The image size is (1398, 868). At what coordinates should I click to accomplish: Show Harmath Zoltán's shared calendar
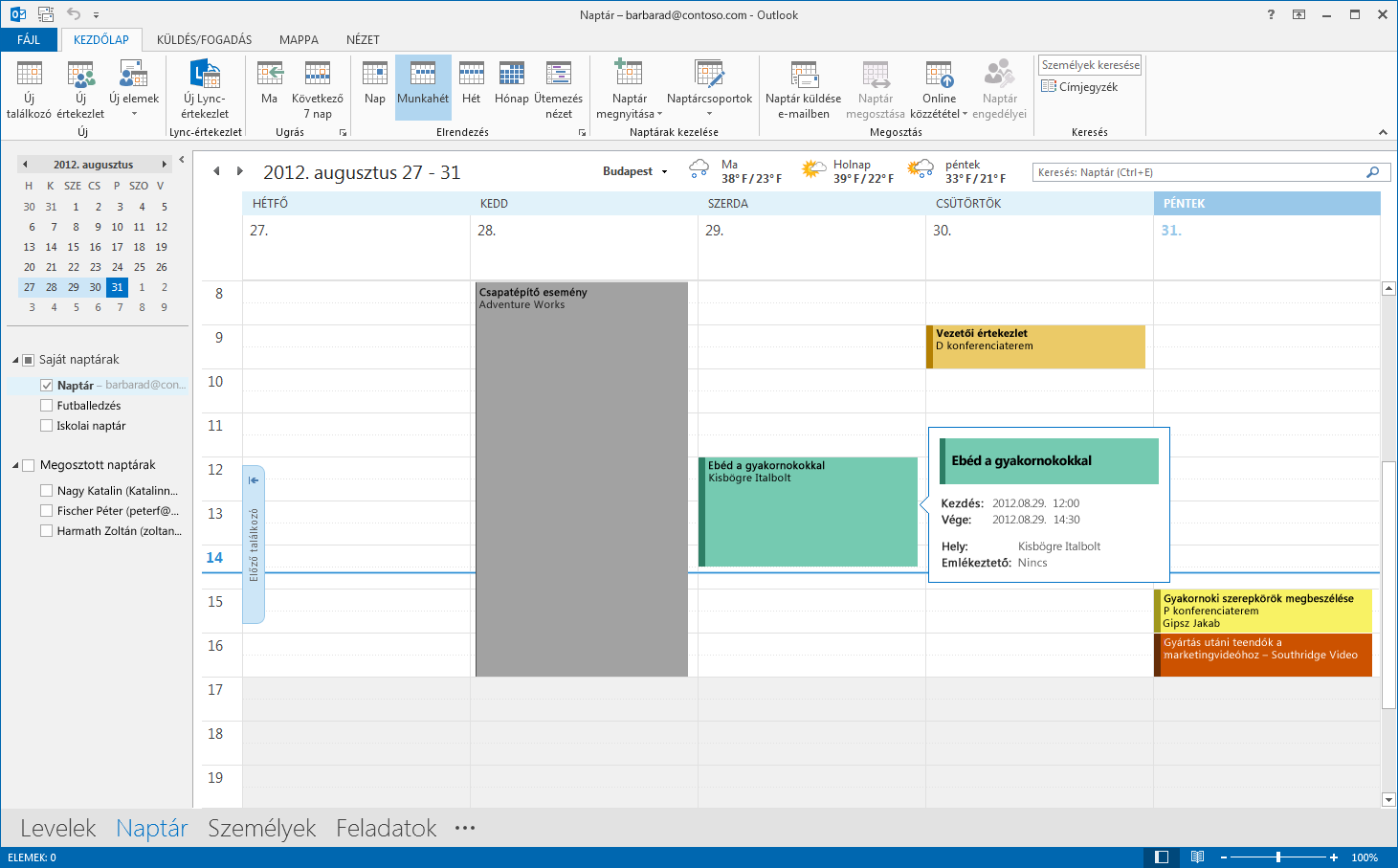pos(47,531)
